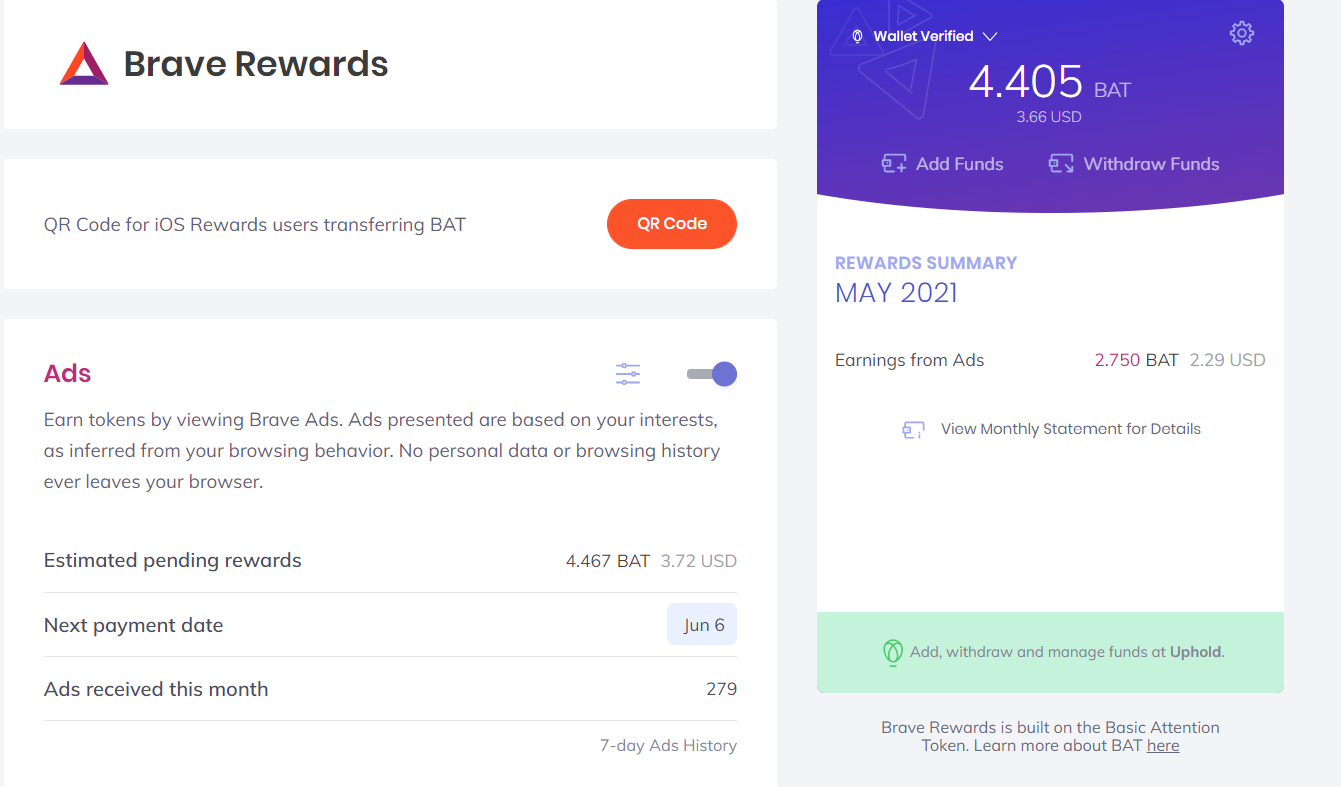Click the 4.405 BAT wallet balance
This screenshot has height=787, width=1341.
click(x=1049, y=82)
